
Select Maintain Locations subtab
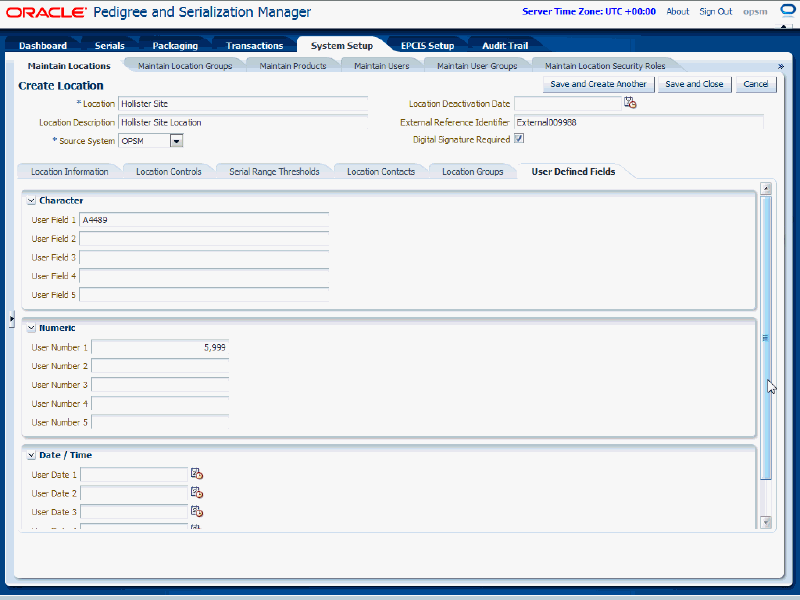coord(69,66)
